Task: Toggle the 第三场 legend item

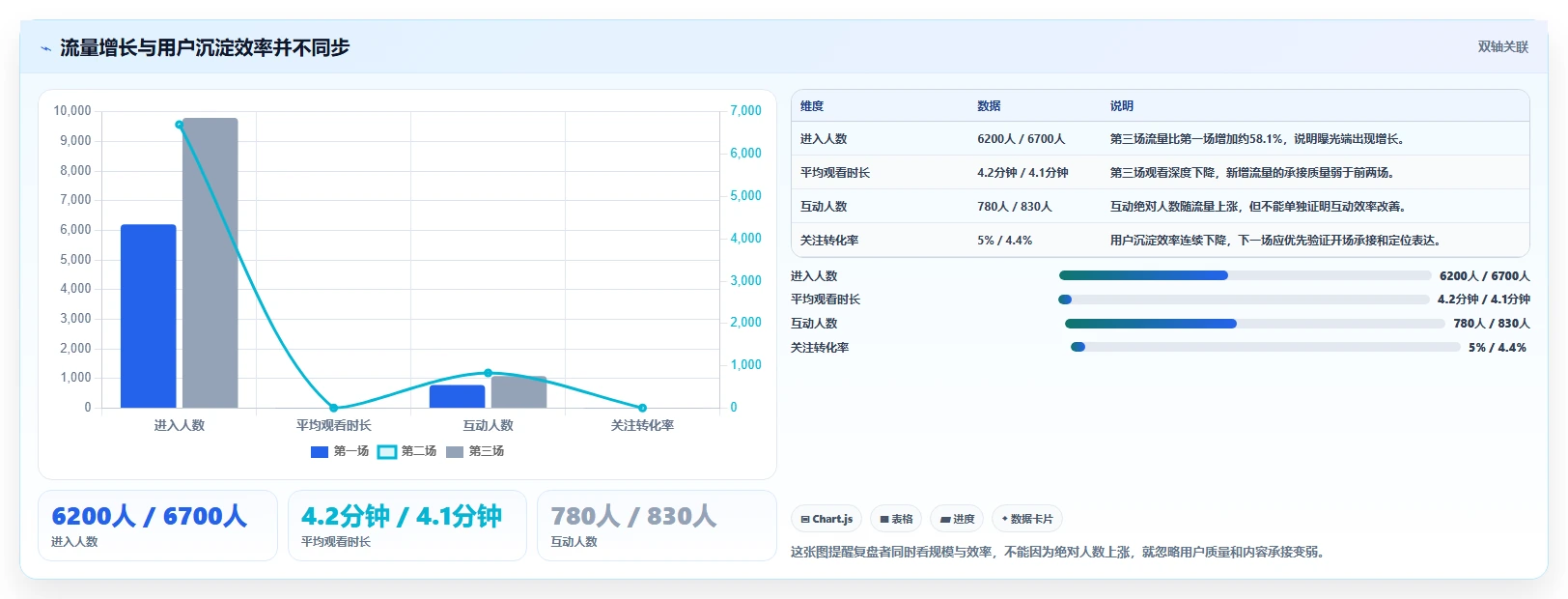Action: (475, 451)
